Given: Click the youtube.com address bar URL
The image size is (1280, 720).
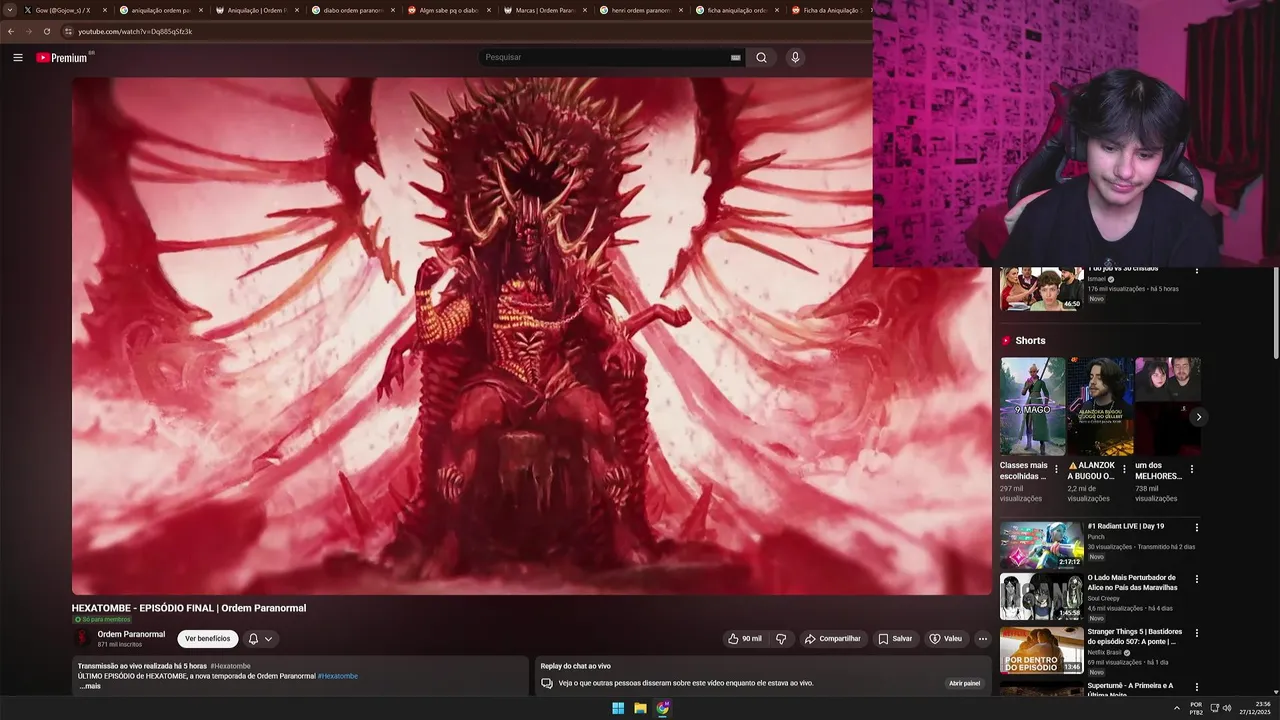Looking at the screenshot, I should [x=135, y=31].
